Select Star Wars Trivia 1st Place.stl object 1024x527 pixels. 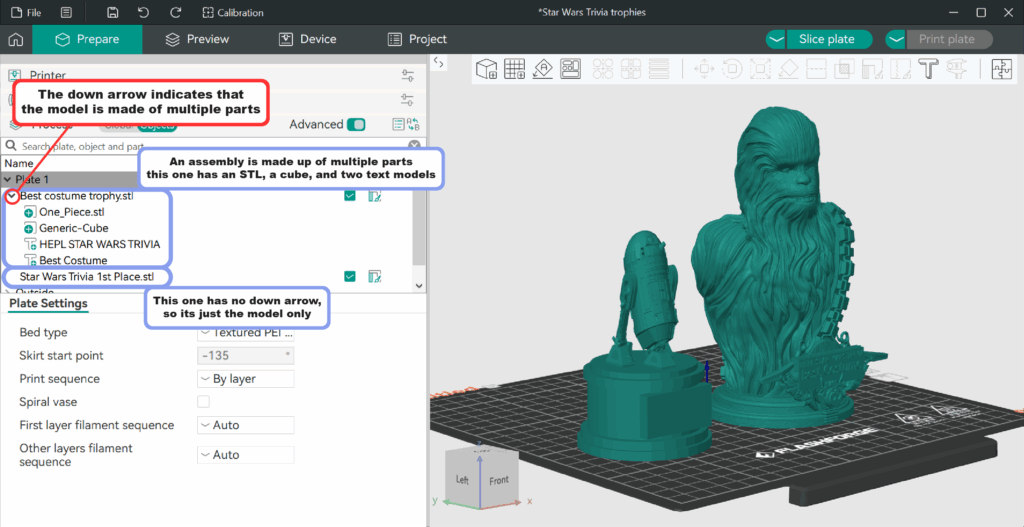click(x=87, y=277)
